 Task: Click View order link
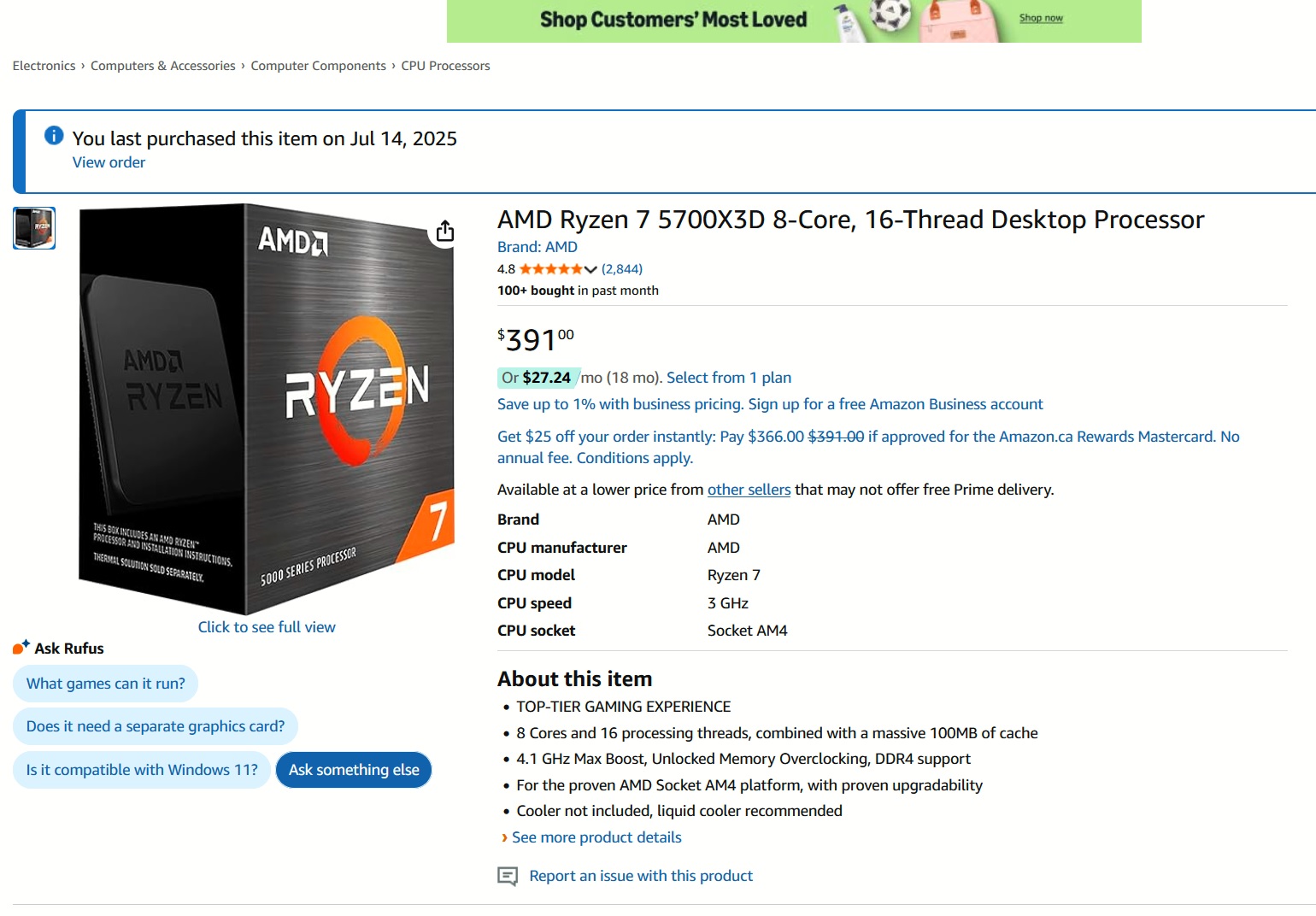point(109,162)
